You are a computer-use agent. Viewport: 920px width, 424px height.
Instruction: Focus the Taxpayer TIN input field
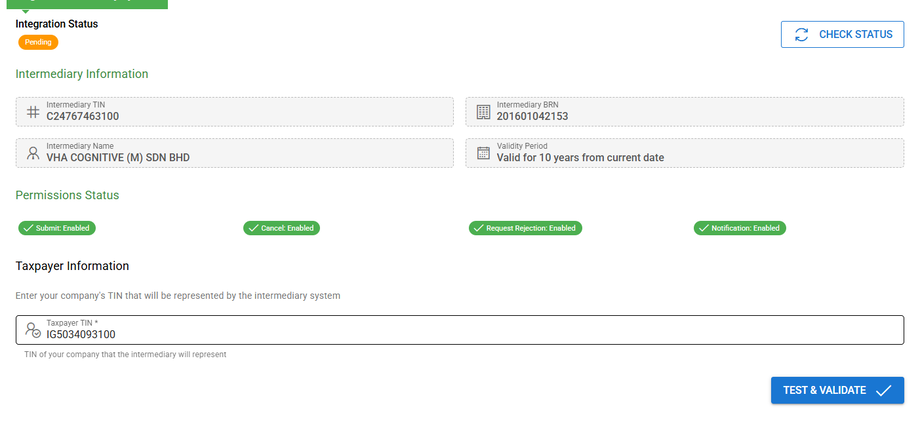click(x=470, y=334)
